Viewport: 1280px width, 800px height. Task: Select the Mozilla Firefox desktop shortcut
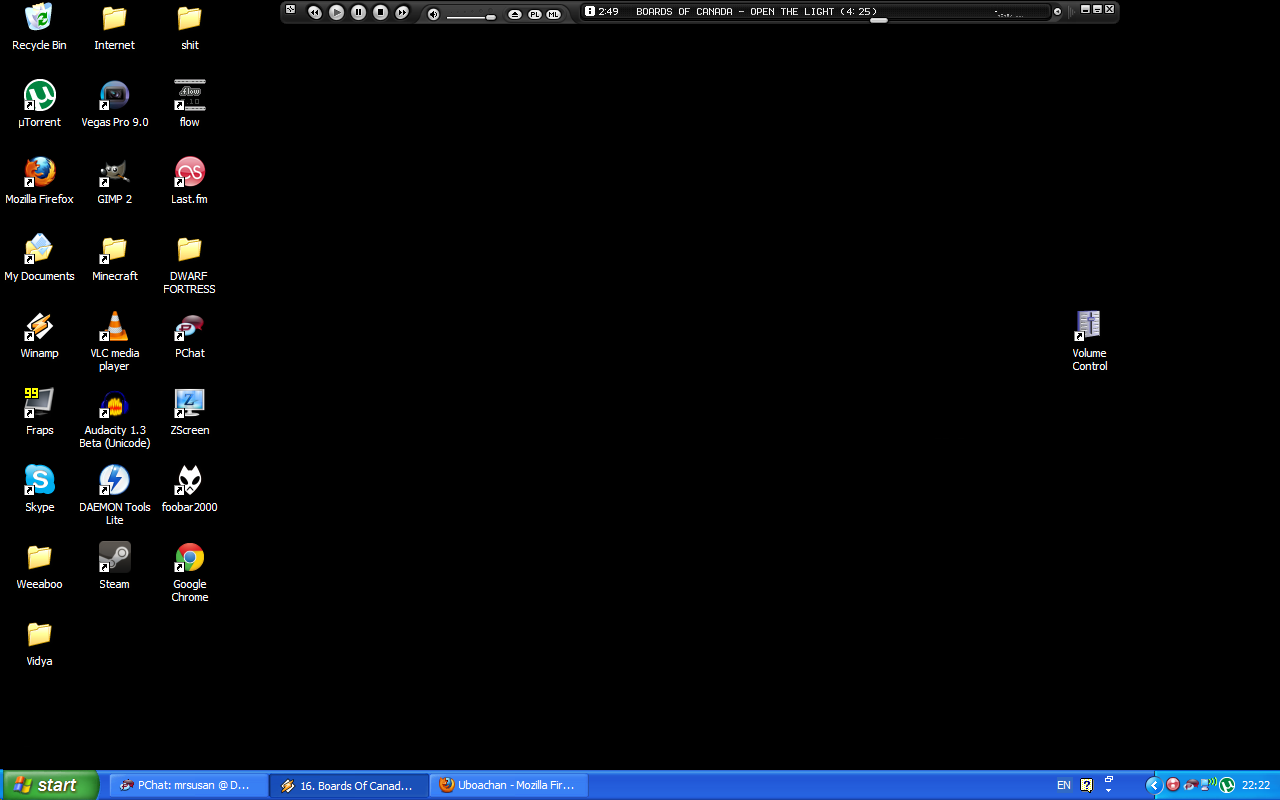pyautogui.click(x=39, y=181)
